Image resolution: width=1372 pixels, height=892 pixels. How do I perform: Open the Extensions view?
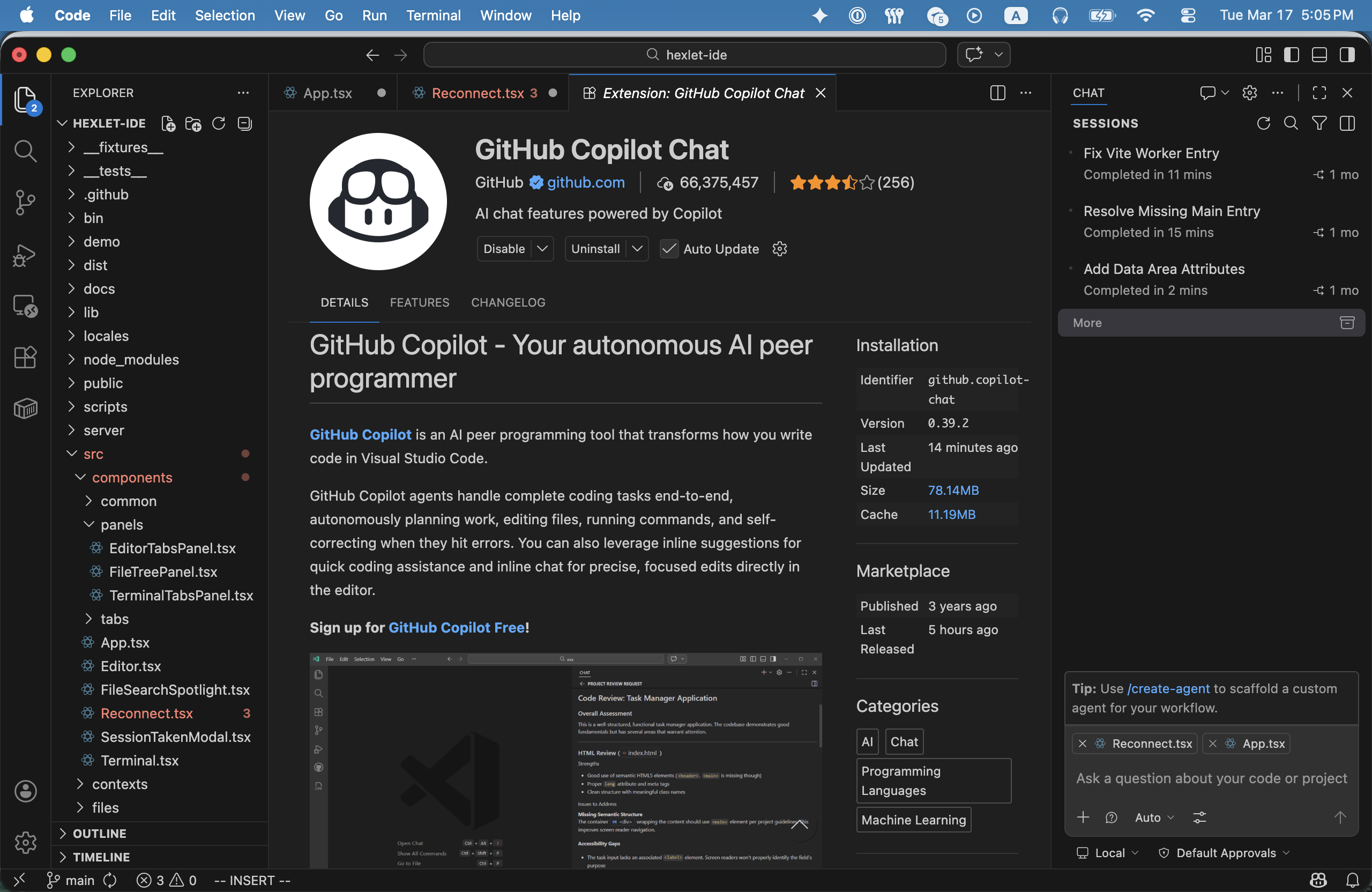[25, 358]
